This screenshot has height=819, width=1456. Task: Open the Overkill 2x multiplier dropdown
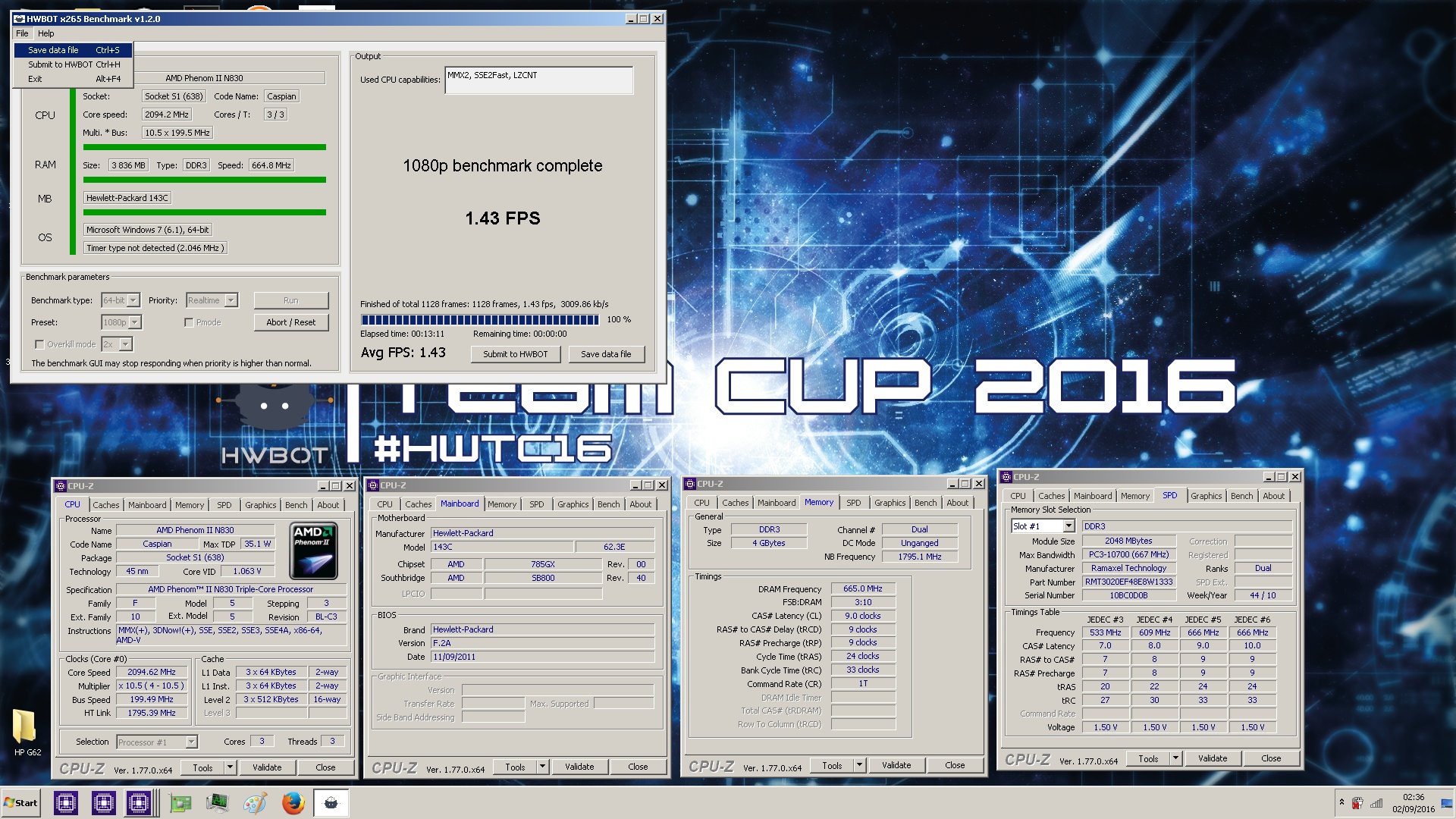118,344
